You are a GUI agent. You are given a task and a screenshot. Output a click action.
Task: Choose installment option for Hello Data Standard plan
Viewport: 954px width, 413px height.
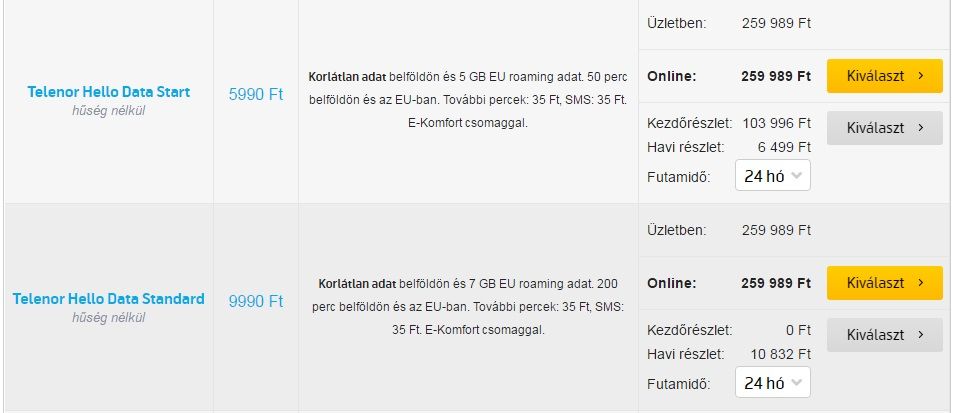885,335
